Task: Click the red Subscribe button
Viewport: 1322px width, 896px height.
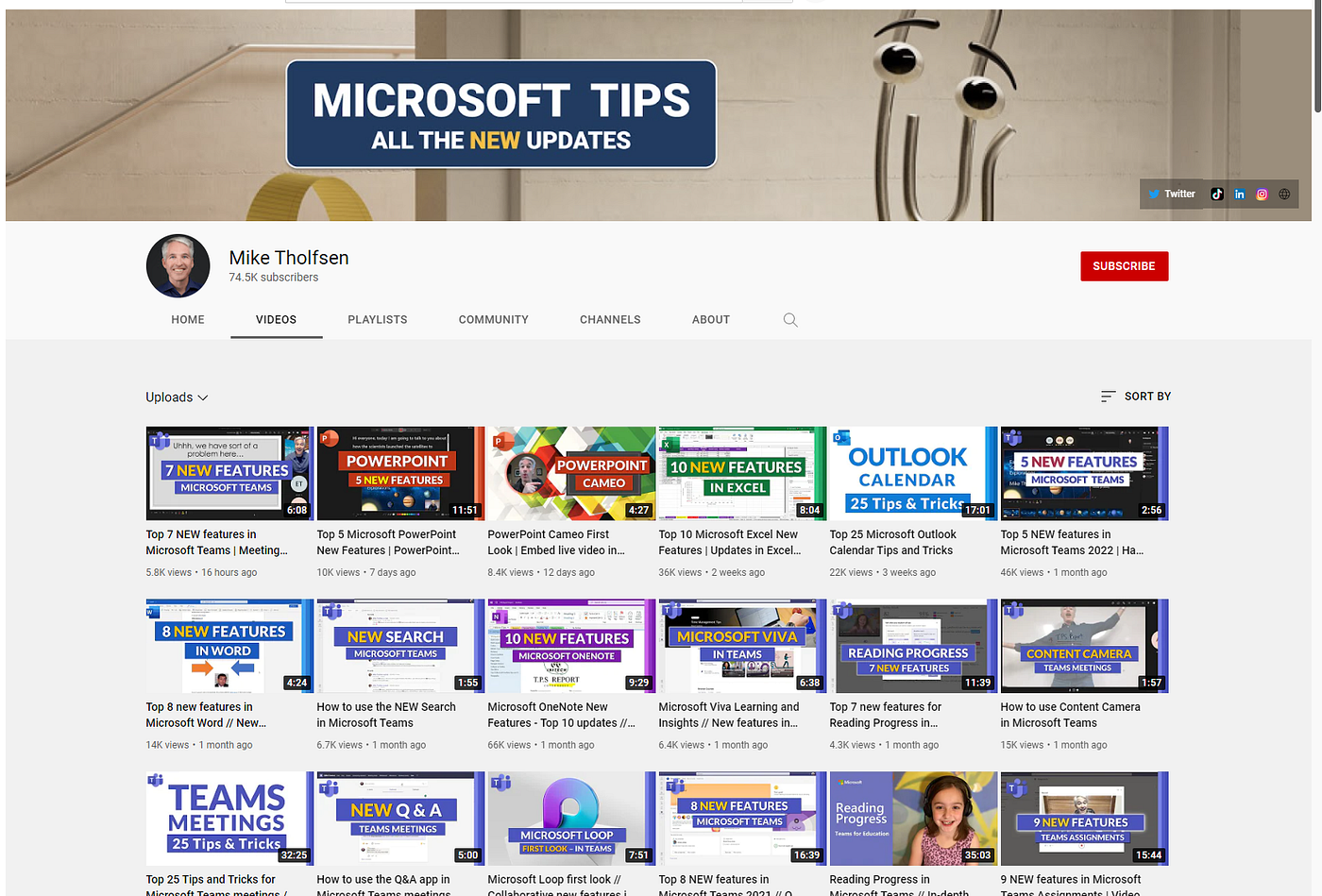Action: click(x=1125, y=266)
